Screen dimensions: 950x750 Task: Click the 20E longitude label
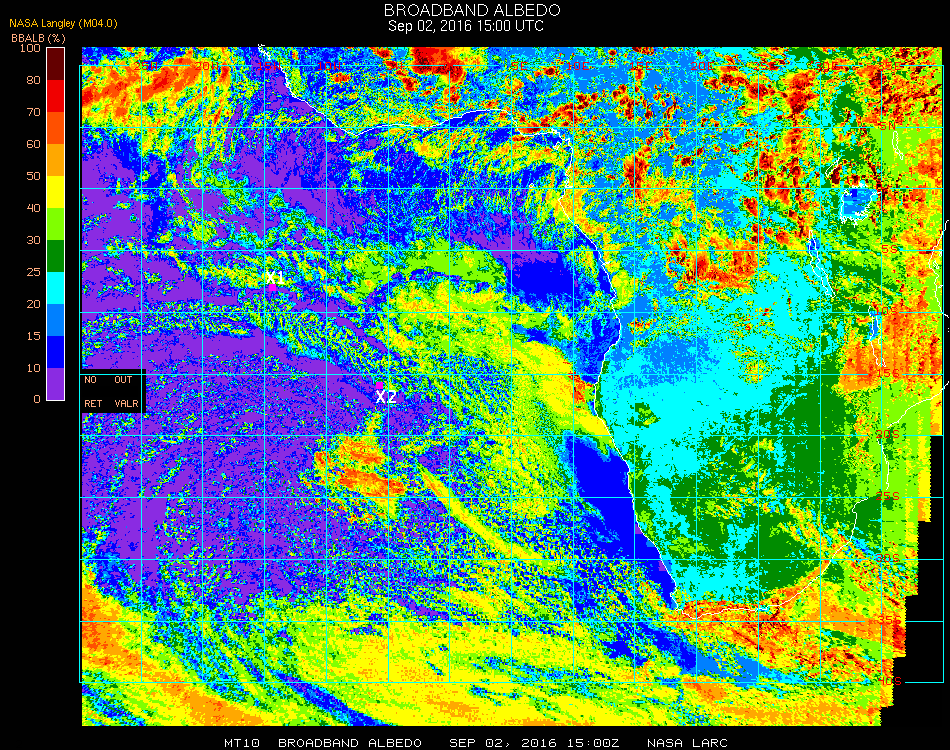coord(702,65)
